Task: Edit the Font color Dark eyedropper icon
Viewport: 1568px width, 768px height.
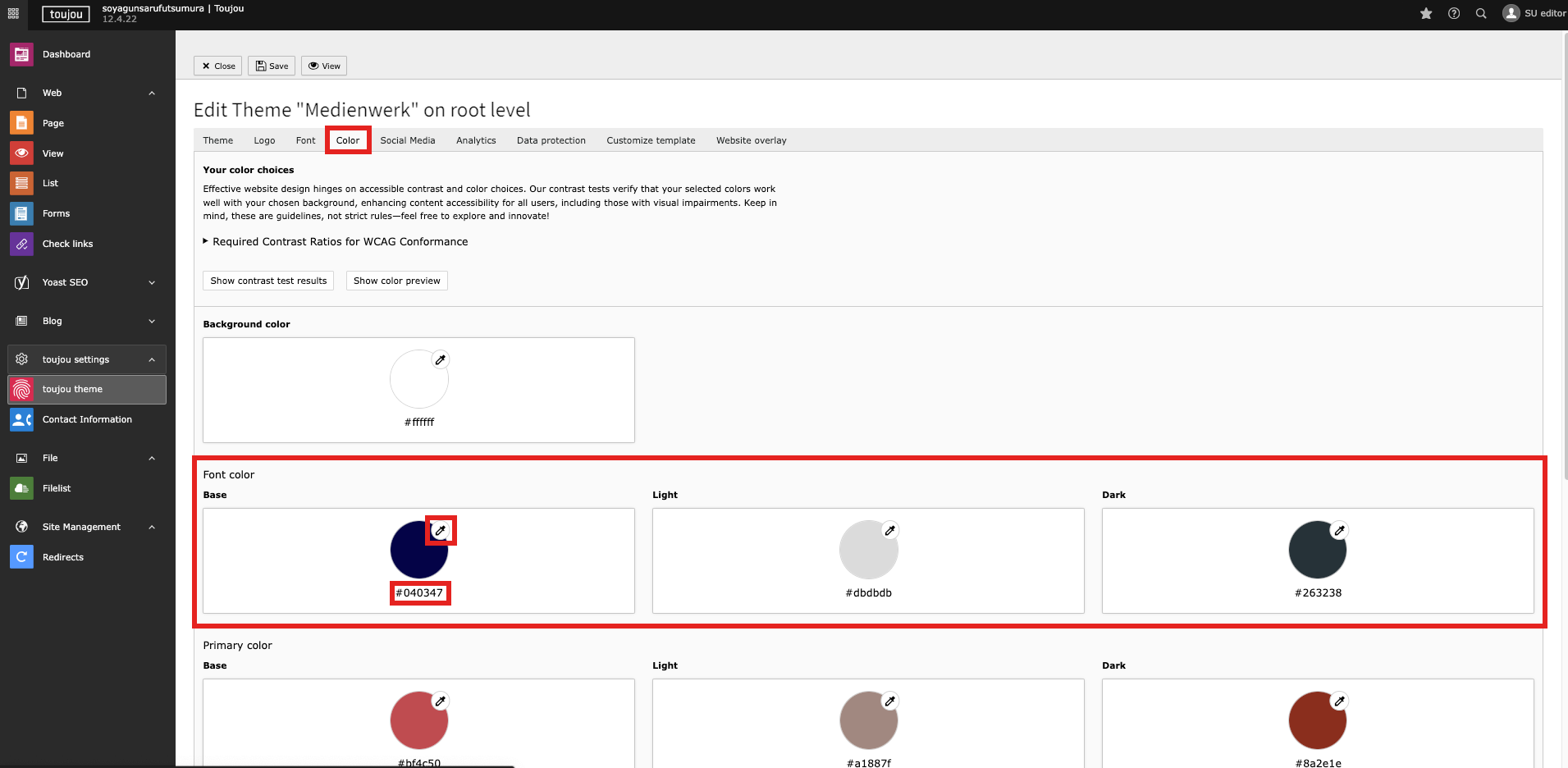Action: coord(1339,530)
